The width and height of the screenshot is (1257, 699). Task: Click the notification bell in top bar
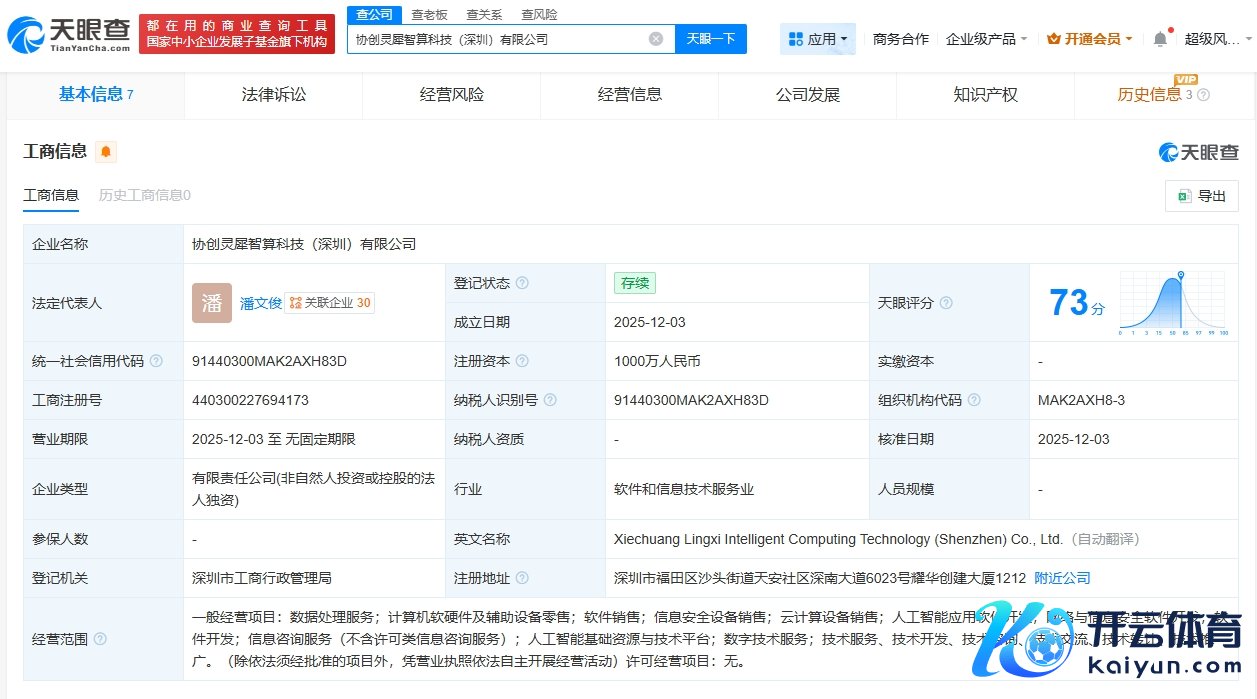1160,39
